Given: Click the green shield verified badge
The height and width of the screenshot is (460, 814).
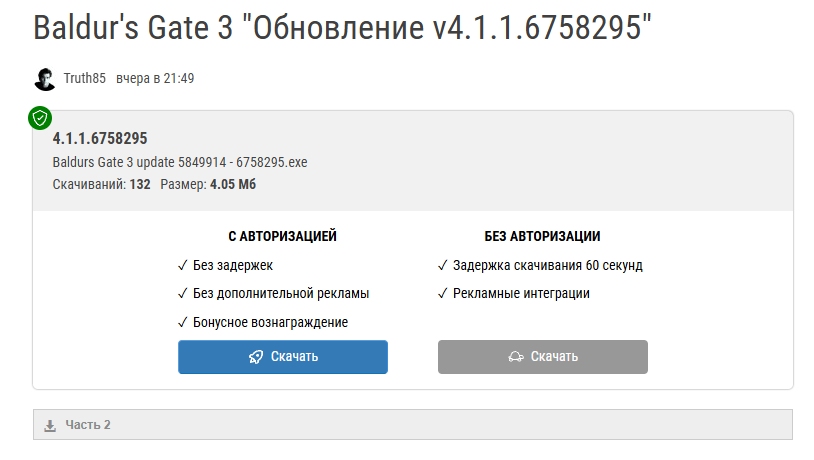Looking at the screenshot, I should coord(40,118).
